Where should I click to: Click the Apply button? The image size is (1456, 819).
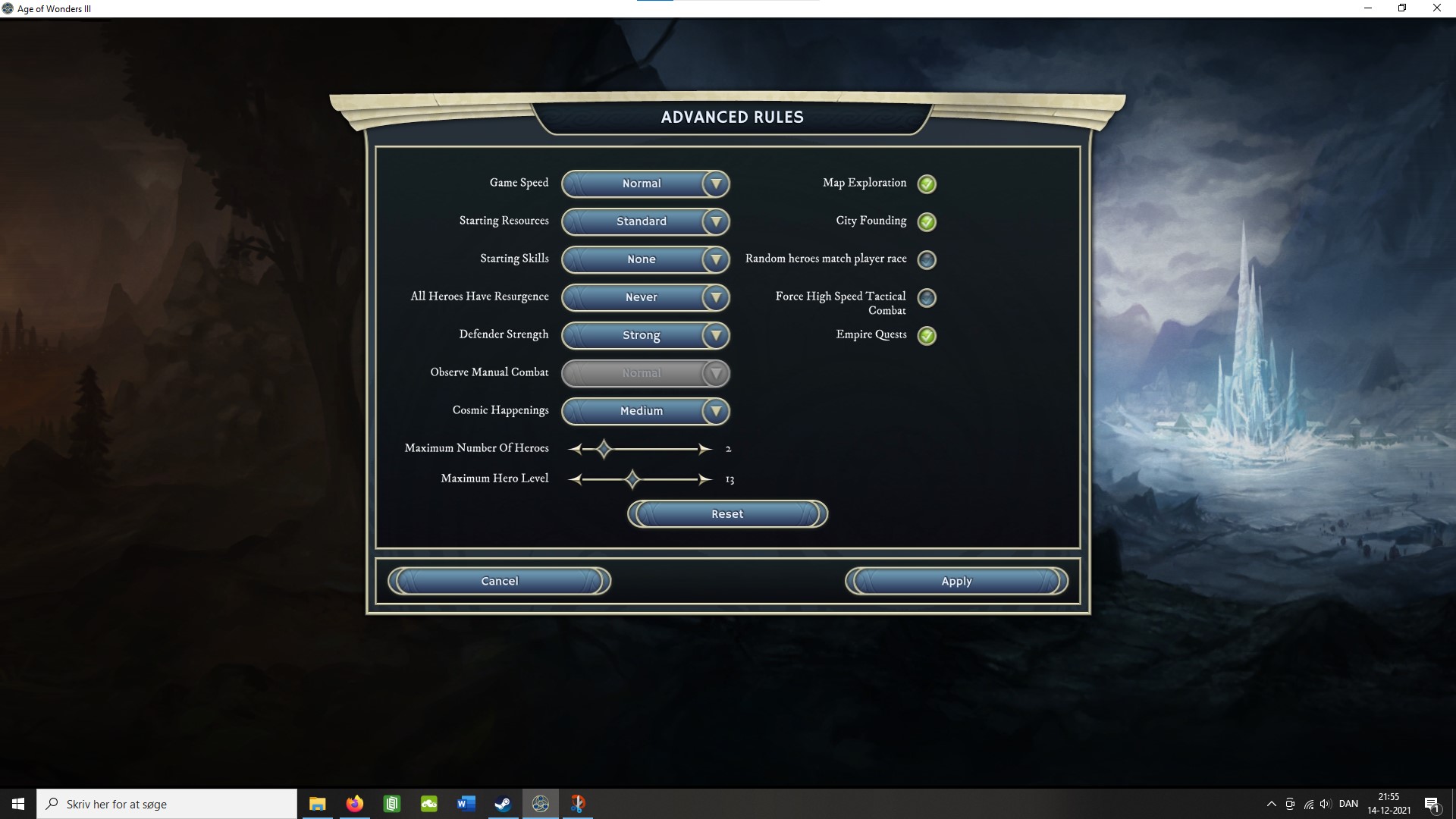click(956, 581)
